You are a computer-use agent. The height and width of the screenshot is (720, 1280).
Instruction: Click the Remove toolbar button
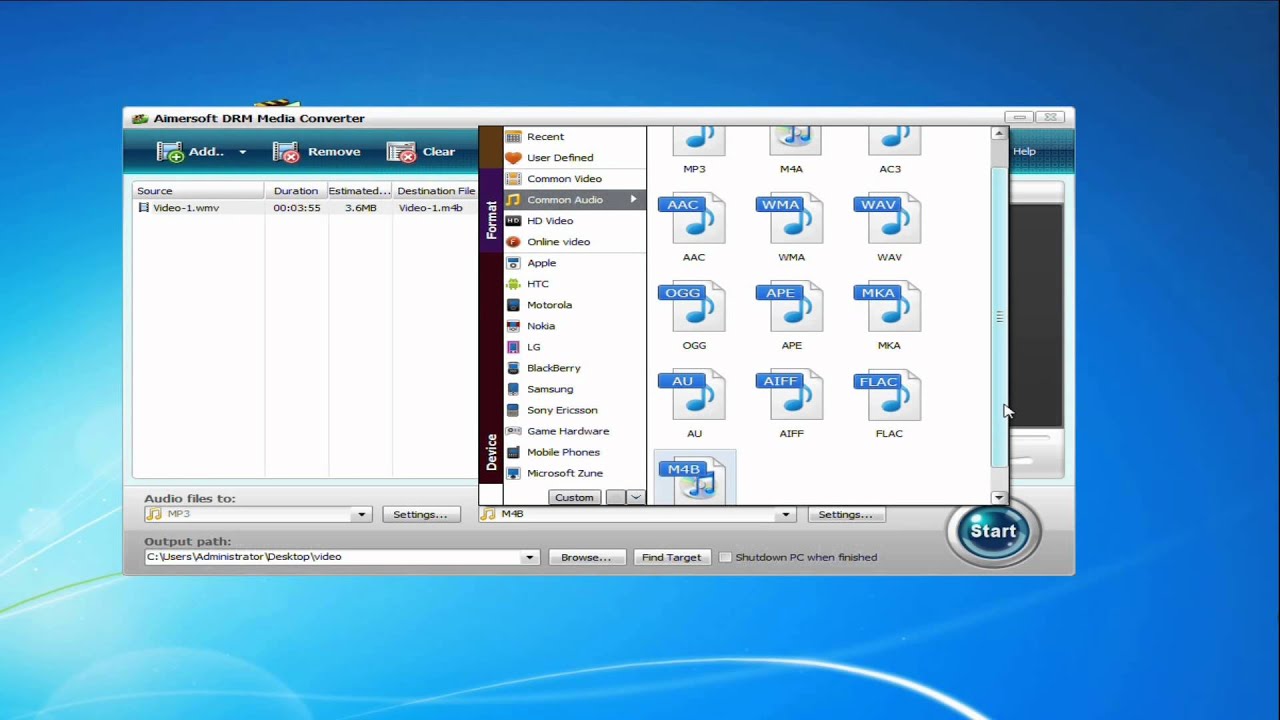point(316,151)
